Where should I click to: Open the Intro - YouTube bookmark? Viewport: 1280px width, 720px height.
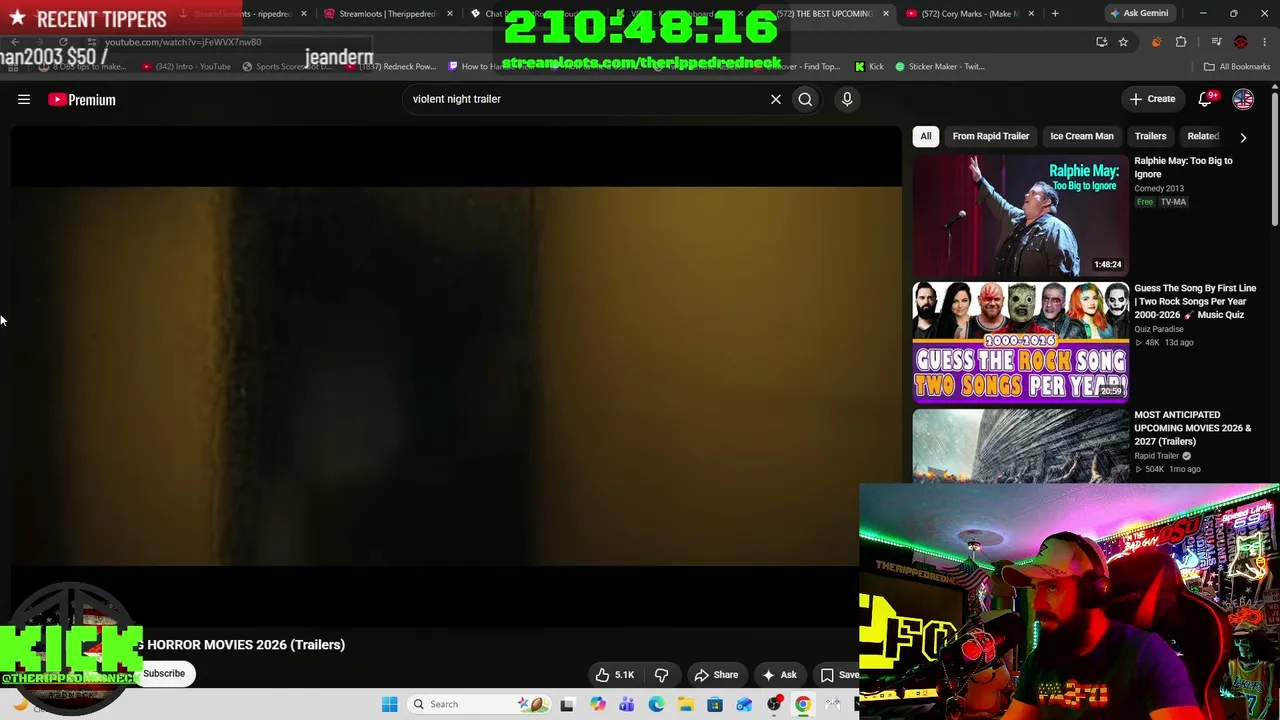[x=186, y=67]
